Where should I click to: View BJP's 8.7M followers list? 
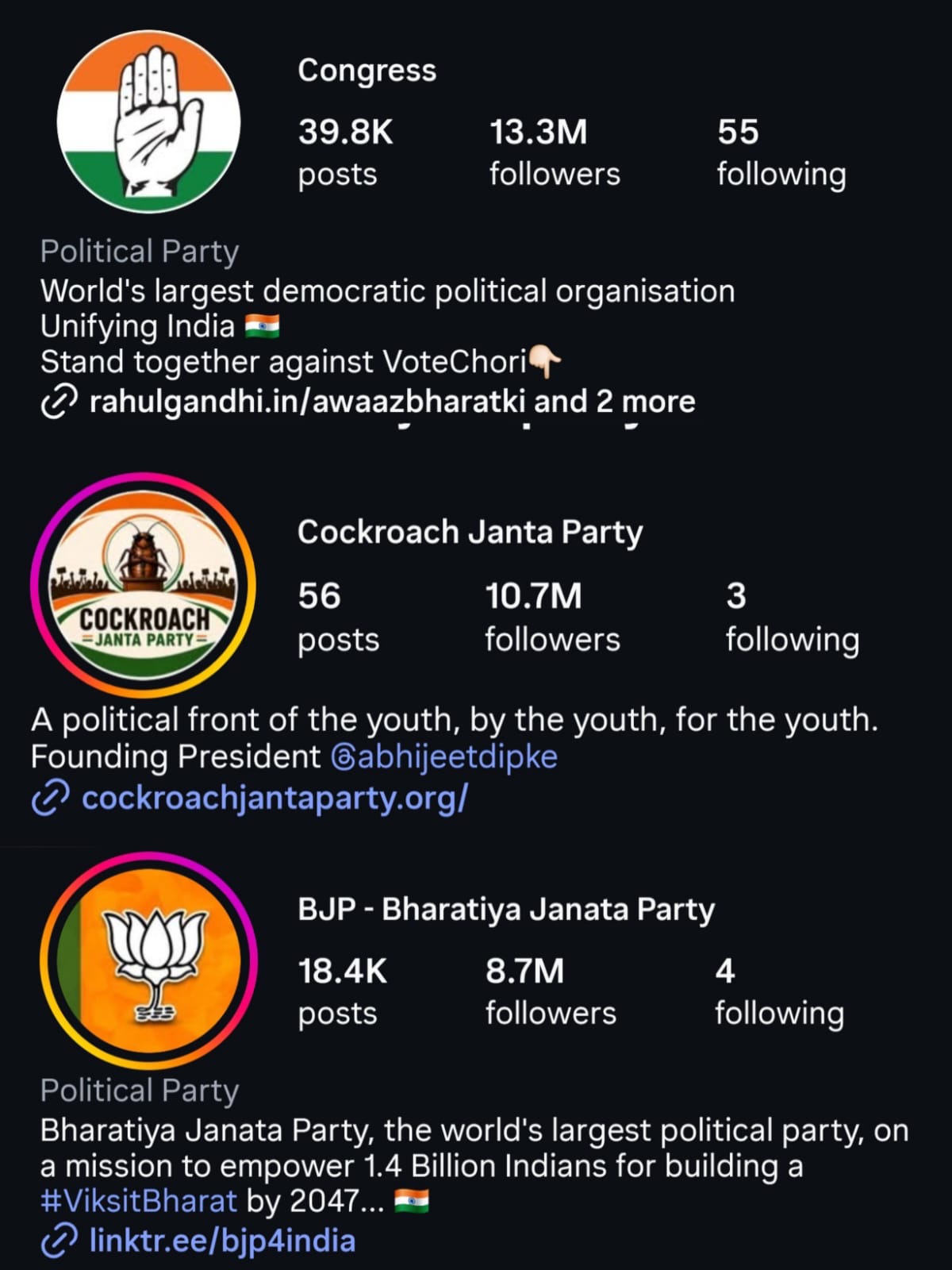point(551,991)
